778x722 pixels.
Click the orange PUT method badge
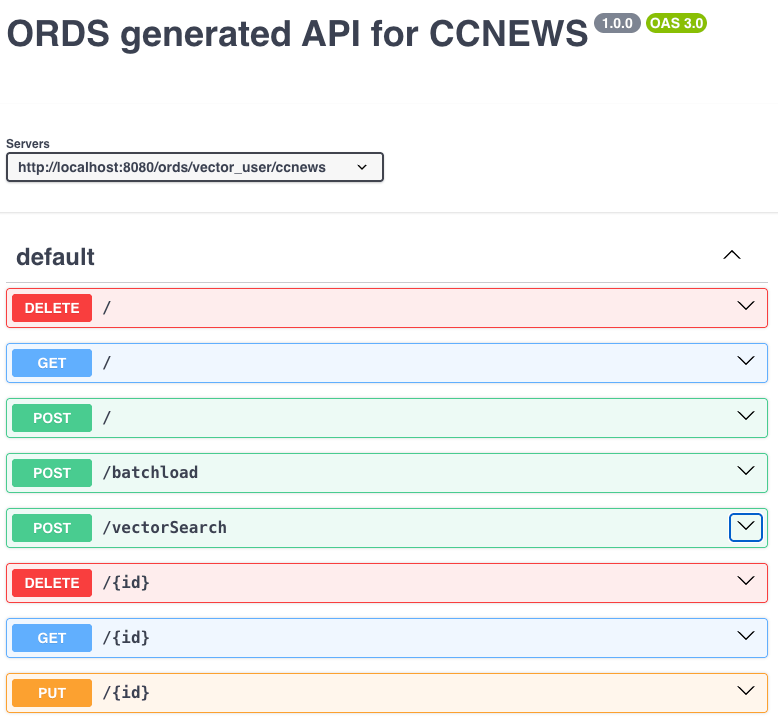pyautogui.click(x=52, y=693)
